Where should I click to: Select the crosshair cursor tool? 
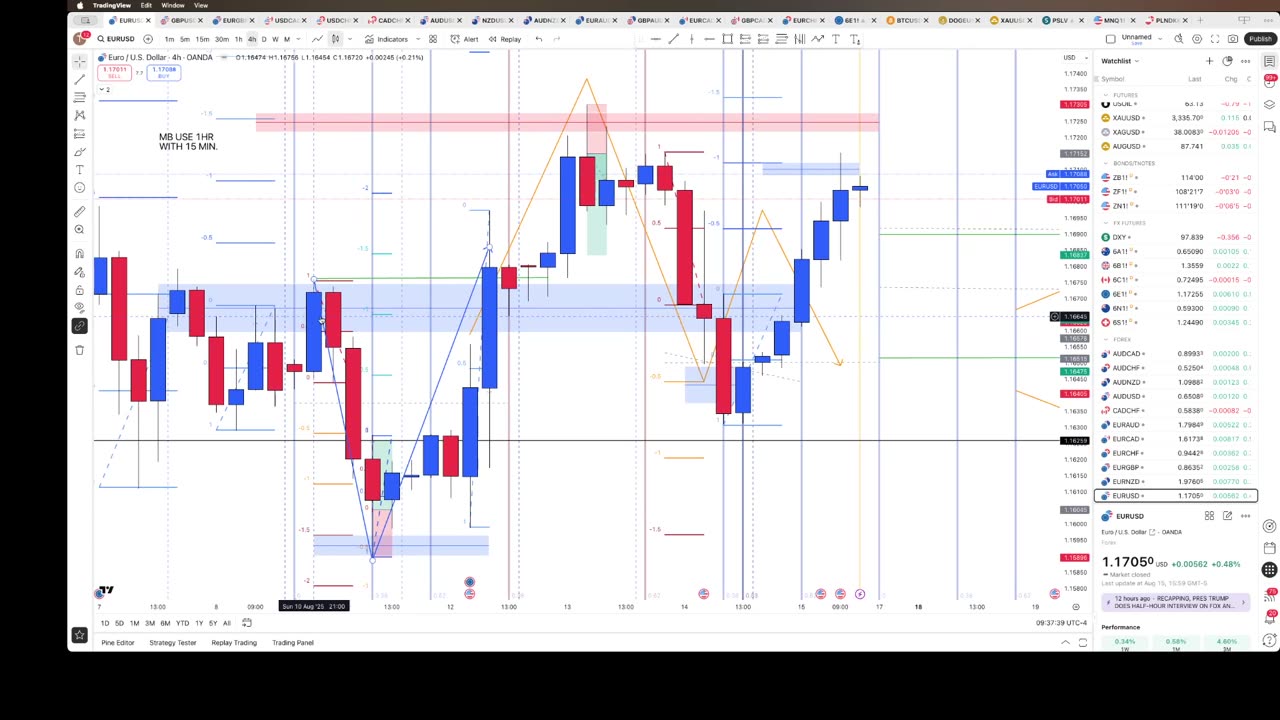[79, 61]
